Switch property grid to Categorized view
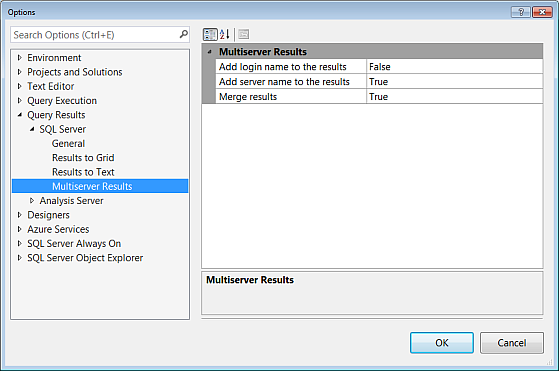This screenshot has width=559, height=371. click(210, 35)
